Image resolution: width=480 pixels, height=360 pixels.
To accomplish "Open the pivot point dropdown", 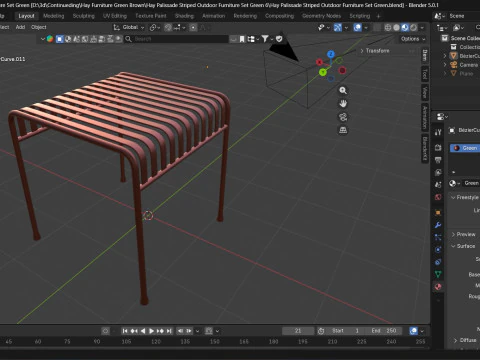I will (155, 27).
